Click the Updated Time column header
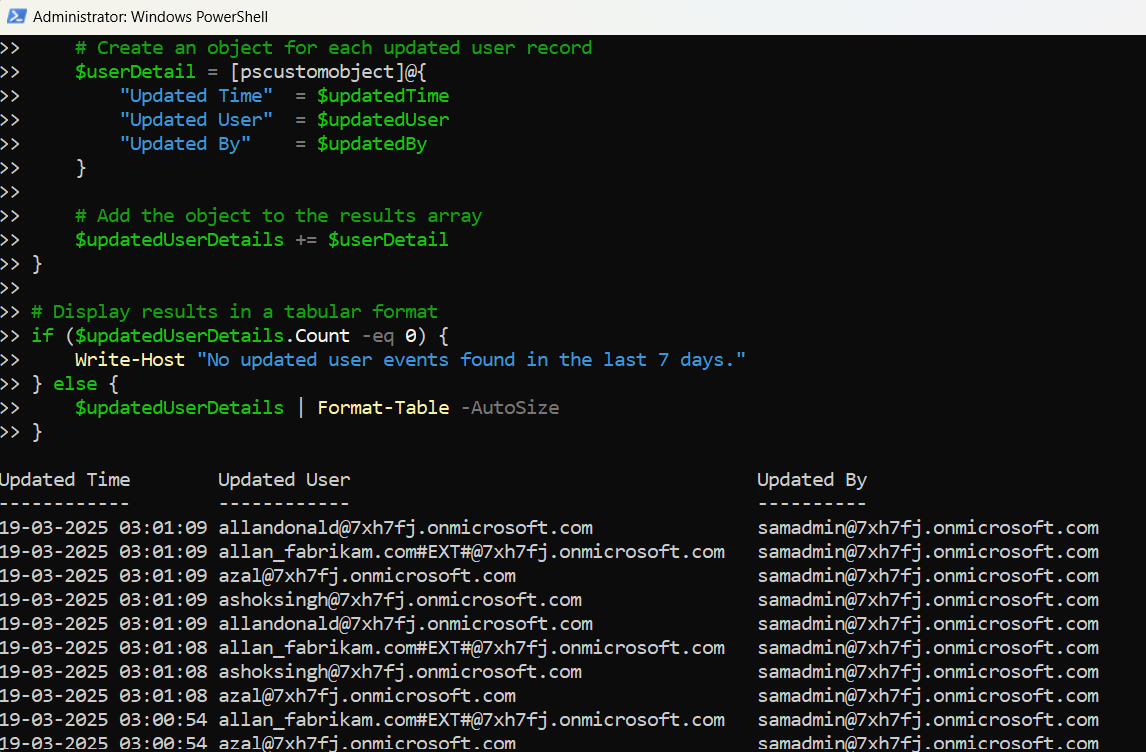The image size is (1146, 752). 65,480
